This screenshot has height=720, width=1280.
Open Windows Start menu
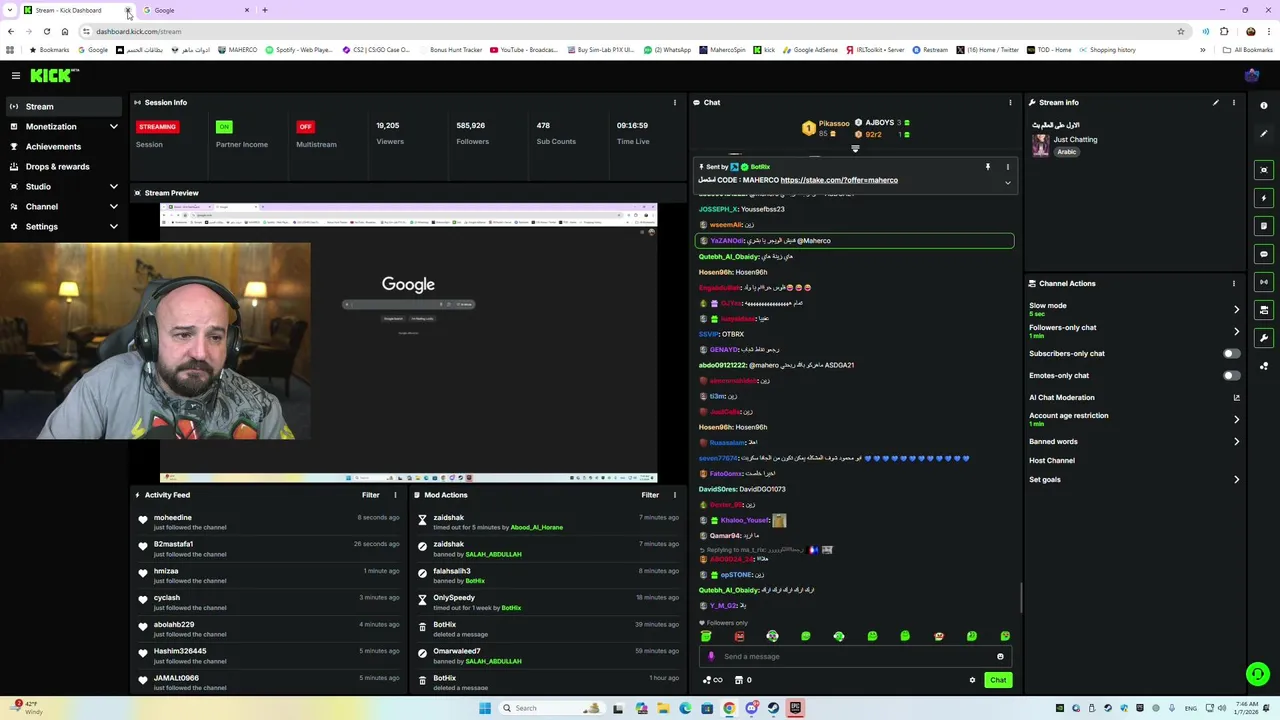point(485,708)
